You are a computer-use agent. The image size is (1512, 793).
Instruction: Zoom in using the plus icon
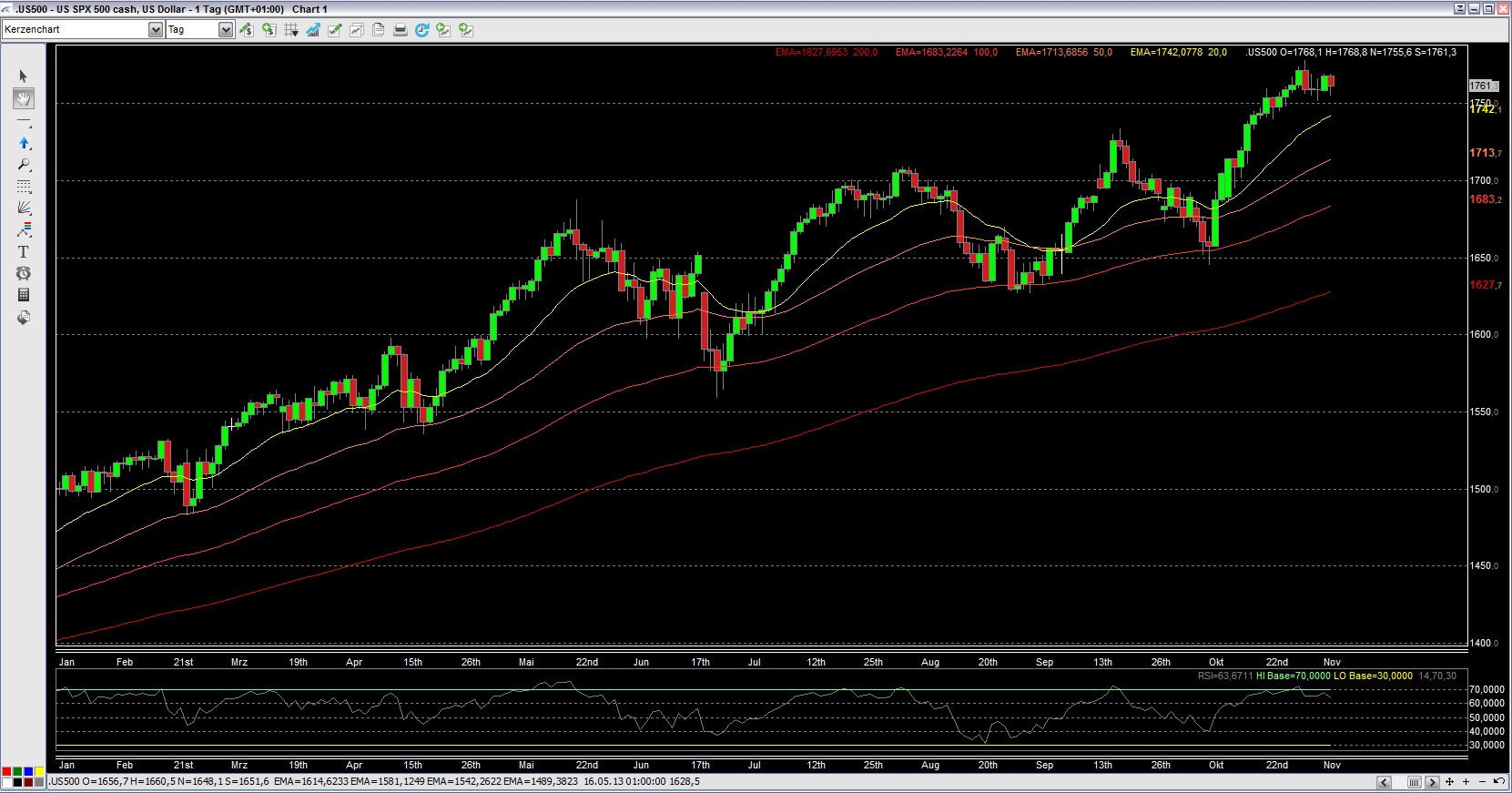coord(1466,782)
